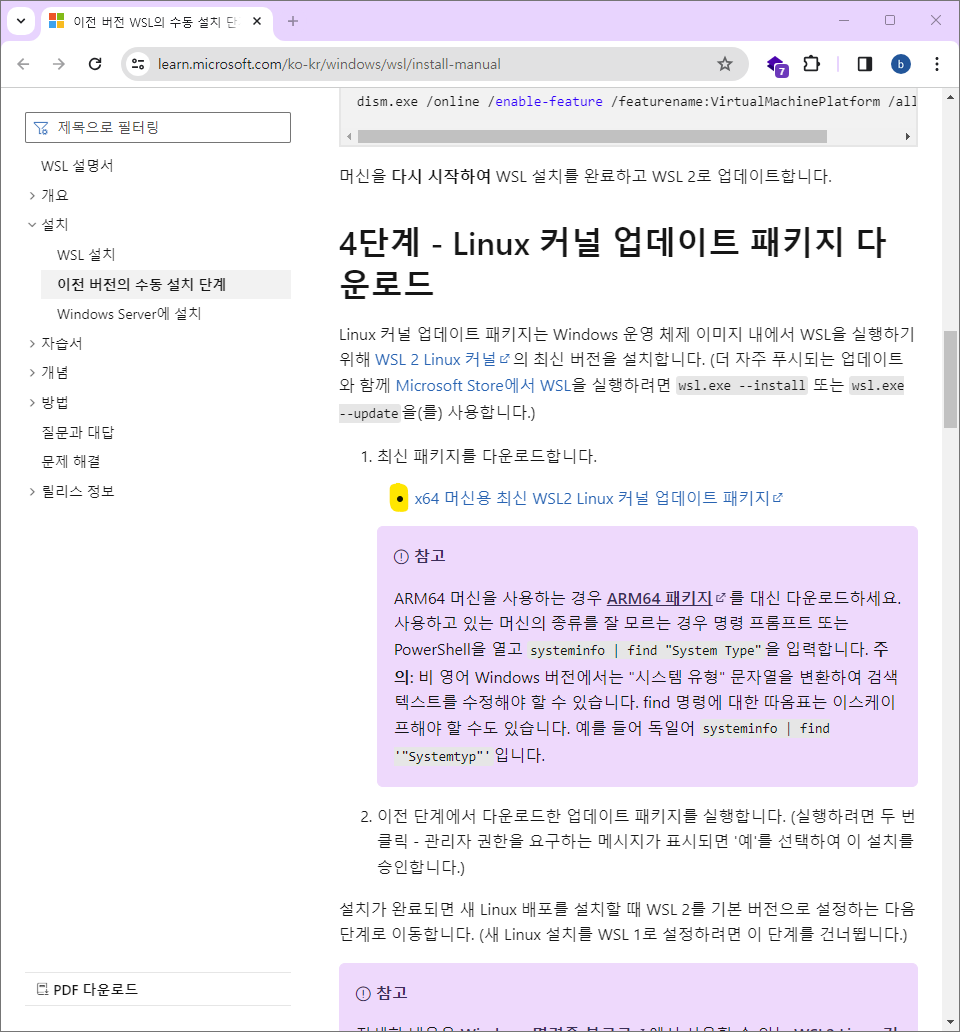Viewport: 960px width, 1032px height.
Task: Click PDF 다운로드 button
Action: pyautogui.click(x=88, y=989)
